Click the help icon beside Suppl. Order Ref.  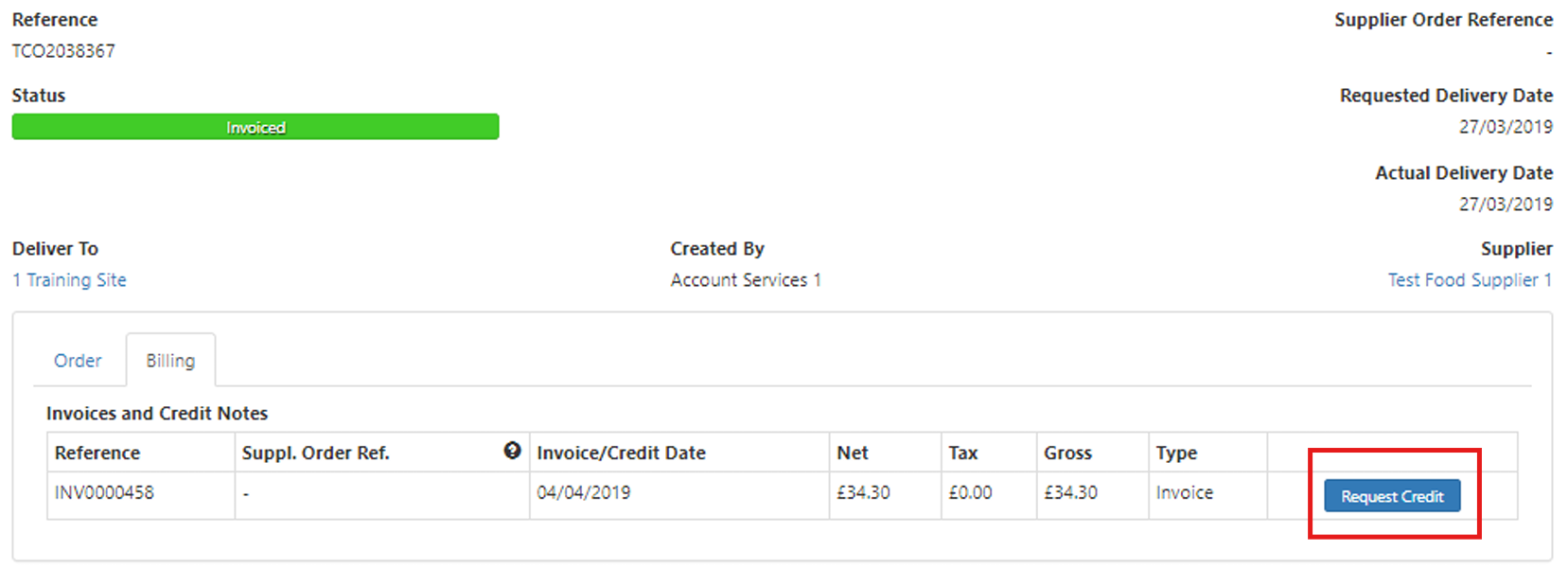pyautogui.click(x=512, y=451)
